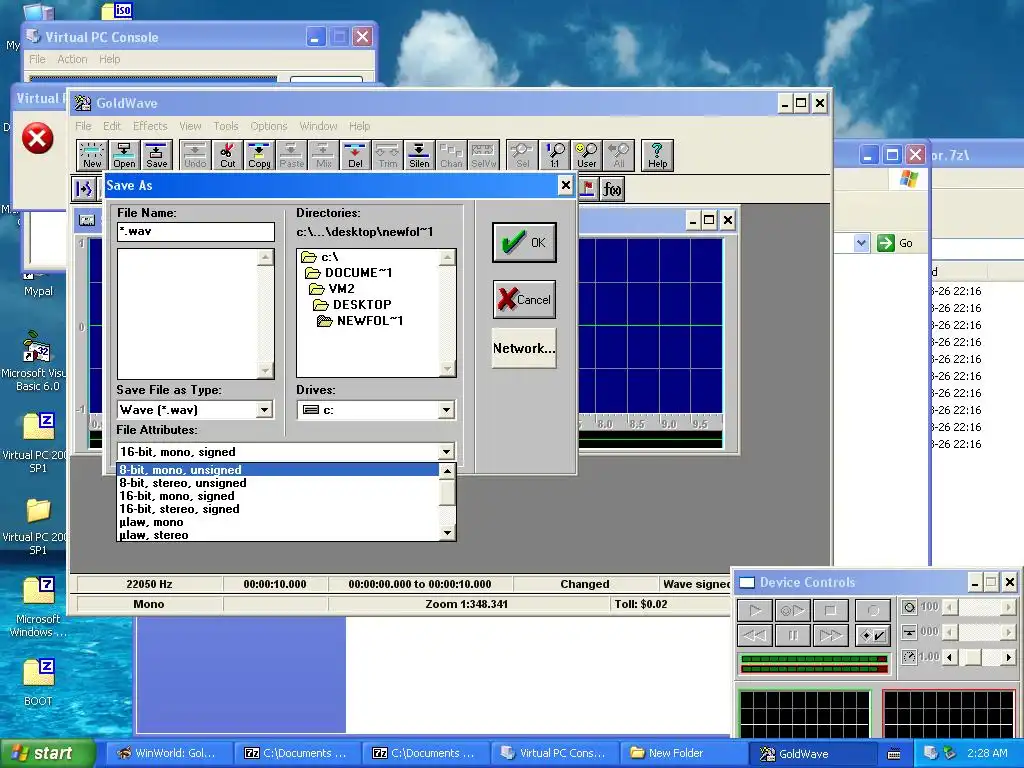Screen dimensions: 1024x768
Task: Click the Del toolbar icon
Action: point(355,155)
